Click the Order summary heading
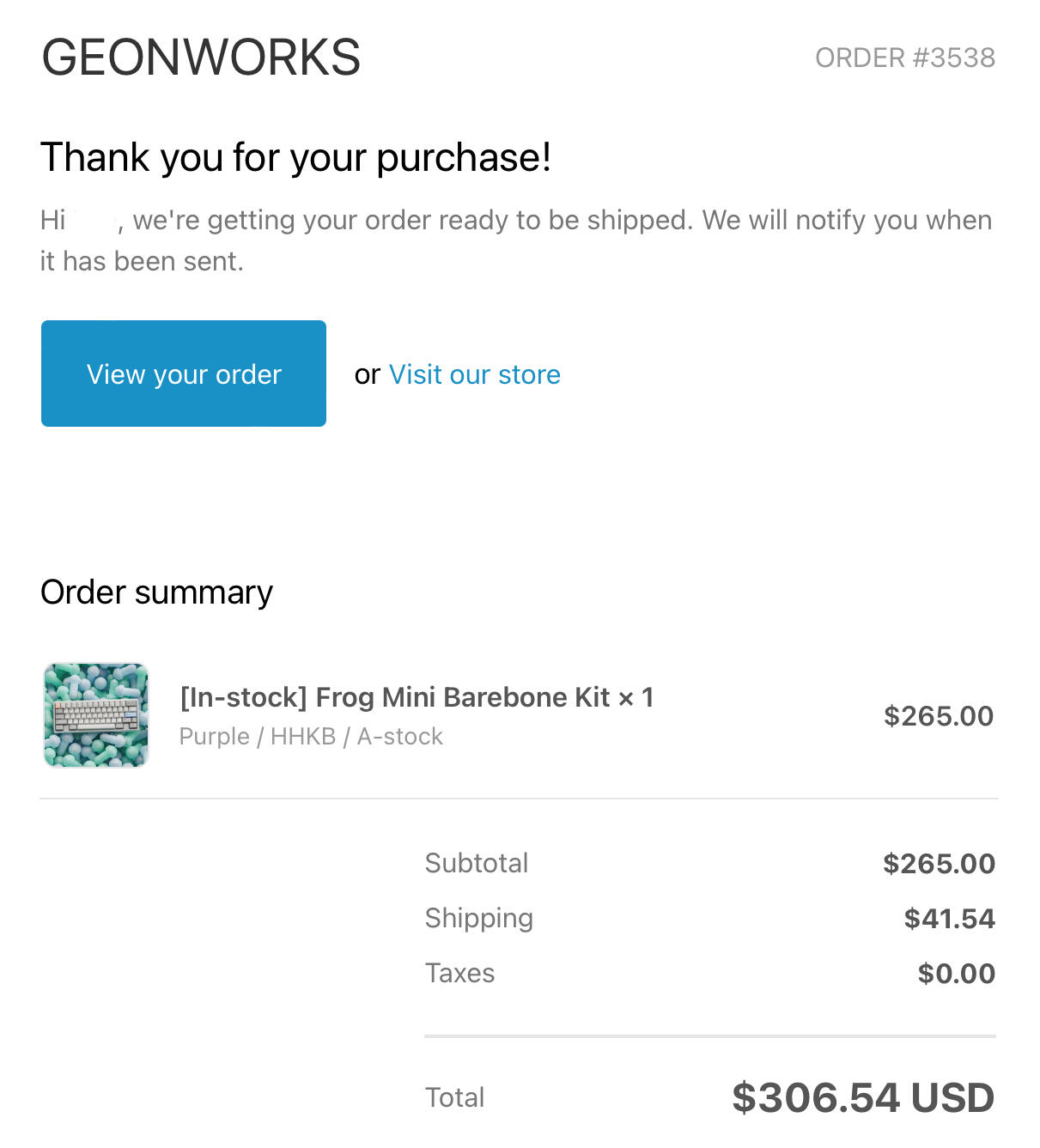 coord(156,592)
